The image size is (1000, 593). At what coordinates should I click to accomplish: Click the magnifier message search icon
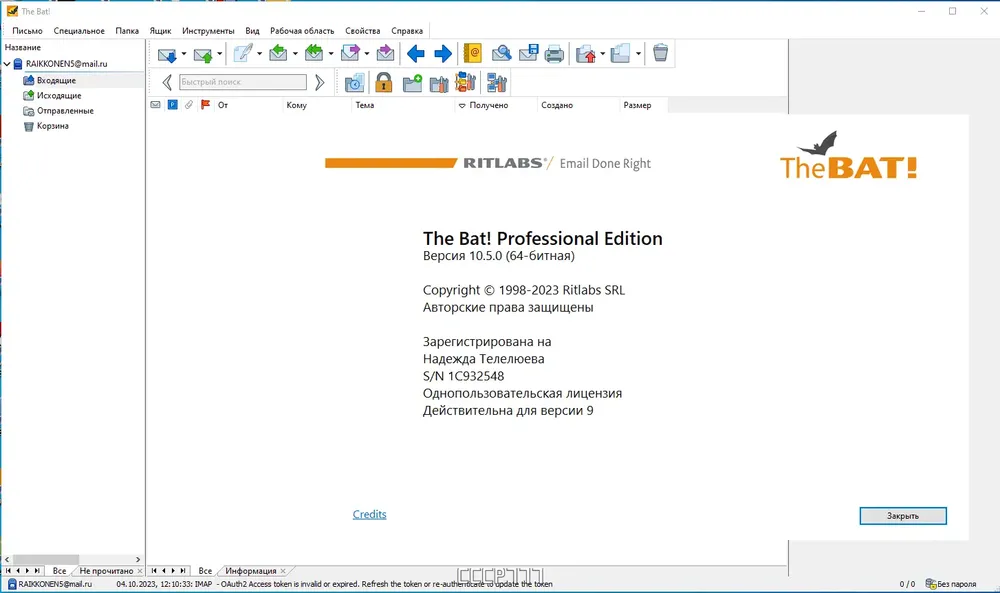pyautogui.click(x=501, y=54)
